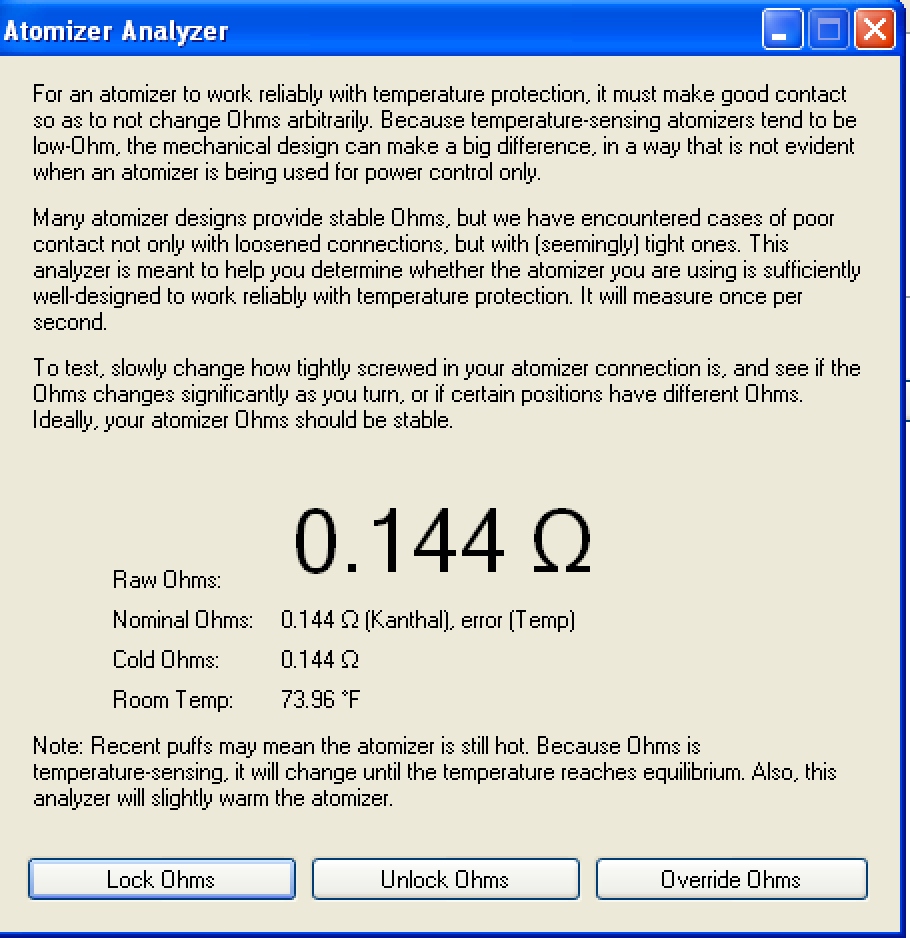Click the Cold Ohms 0.144 Ω value
Screen dimensions: 910x938
(320, 660)
